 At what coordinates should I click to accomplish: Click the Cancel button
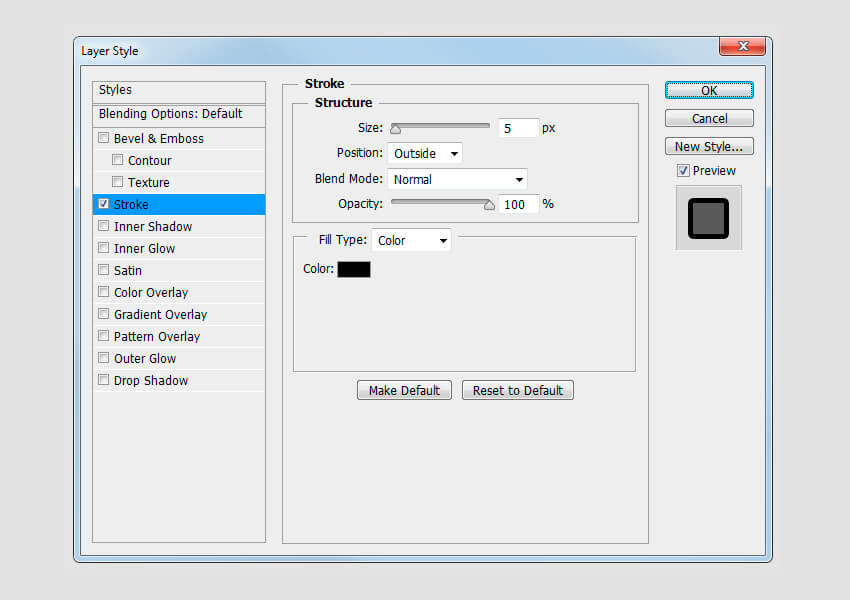coord(709,118)
